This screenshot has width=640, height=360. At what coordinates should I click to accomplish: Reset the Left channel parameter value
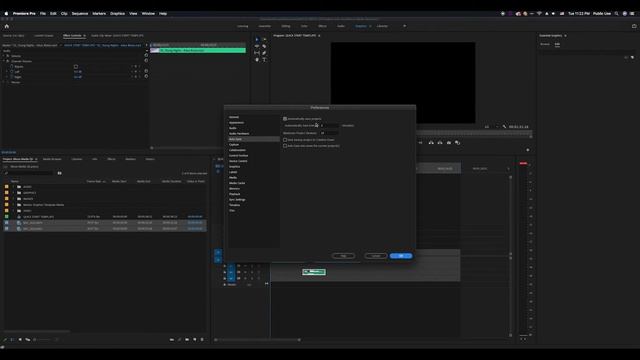click(146, 71)
